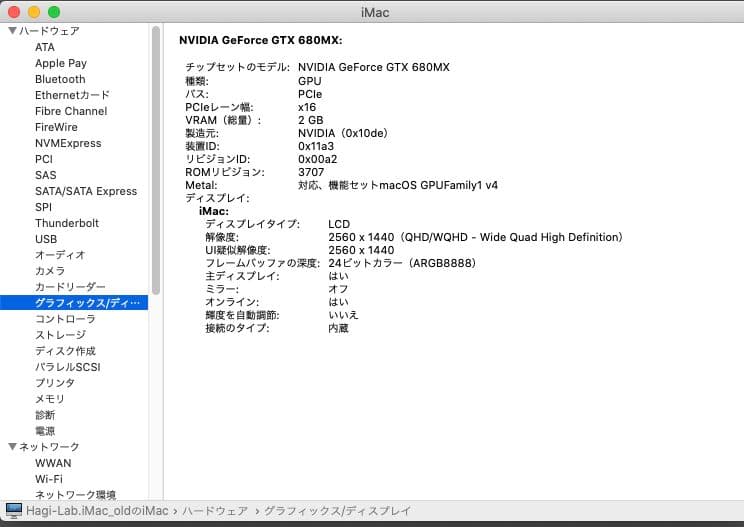Click the 接続のタイプ value 内蔵

(x=338, y=328)
